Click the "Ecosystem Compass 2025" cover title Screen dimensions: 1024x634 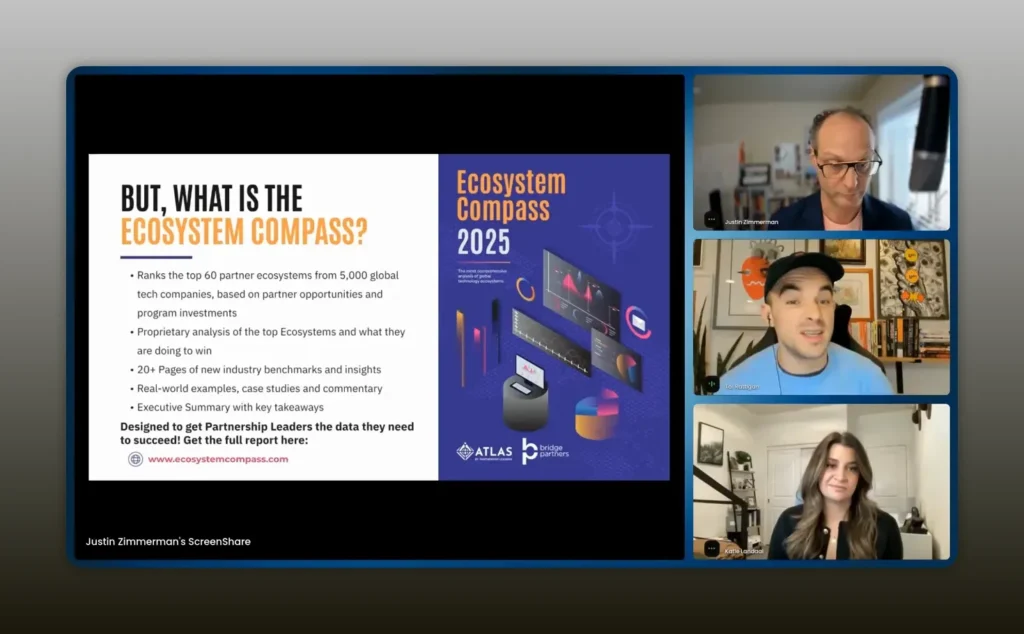[510, 210]
